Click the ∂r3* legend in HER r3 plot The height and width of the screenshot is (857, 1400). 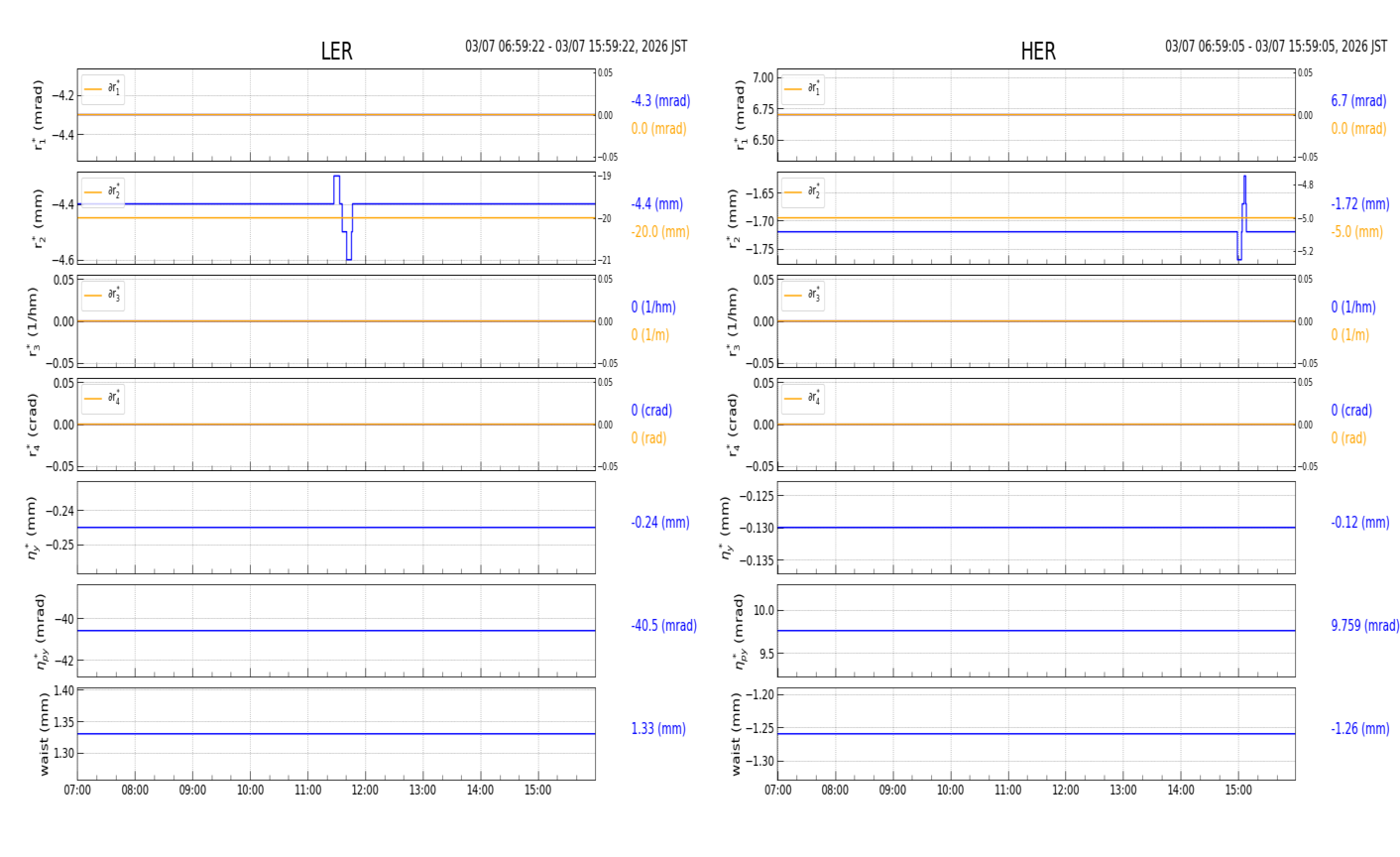[x=803, y=296]
